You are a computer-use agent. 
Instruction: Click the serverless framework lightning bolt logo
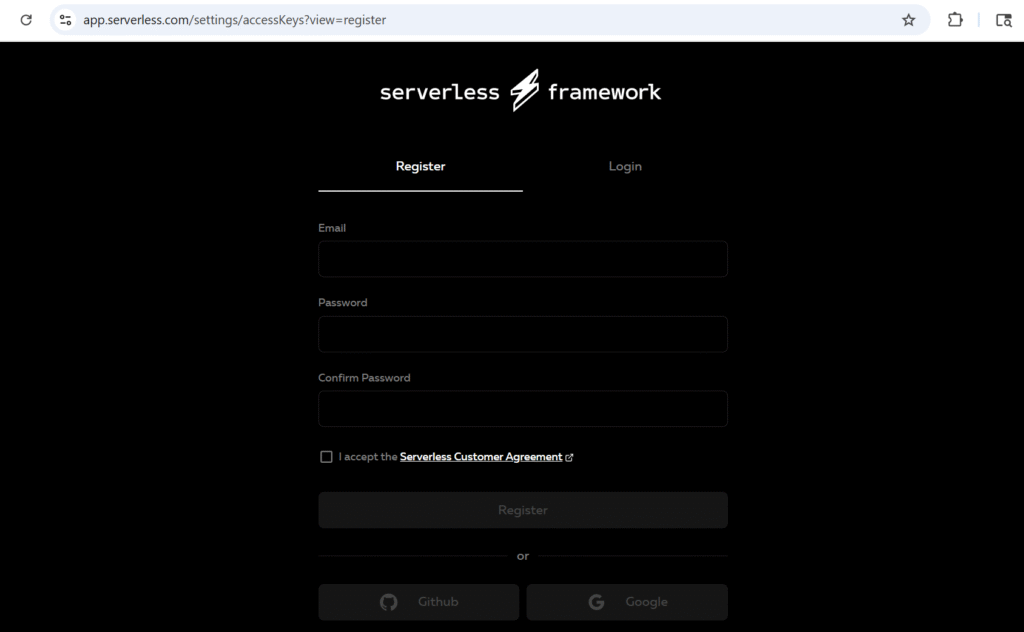click(x=524, y=90)
